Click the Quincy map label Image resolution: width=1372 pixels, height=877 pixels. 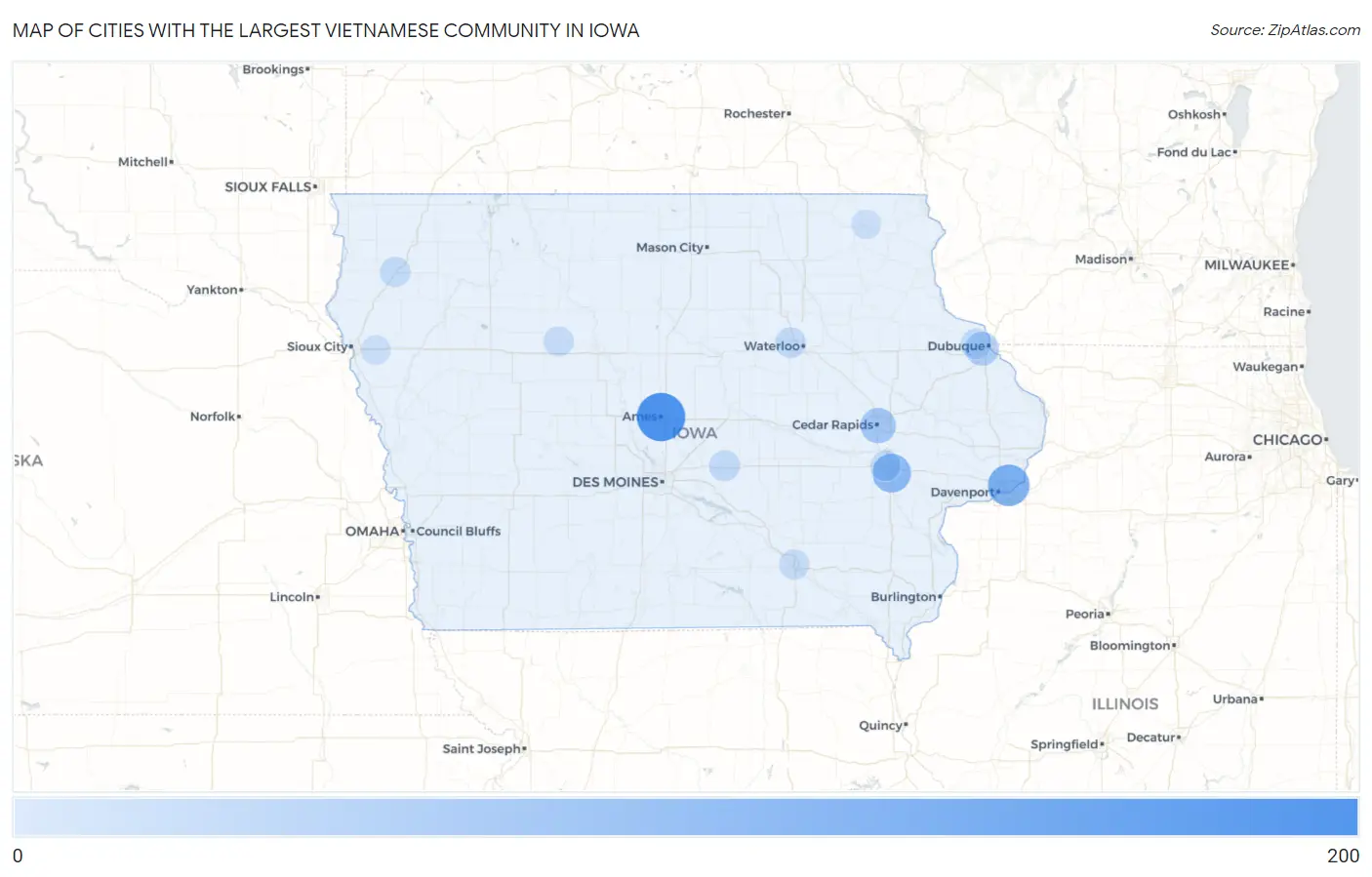(880, 726)
